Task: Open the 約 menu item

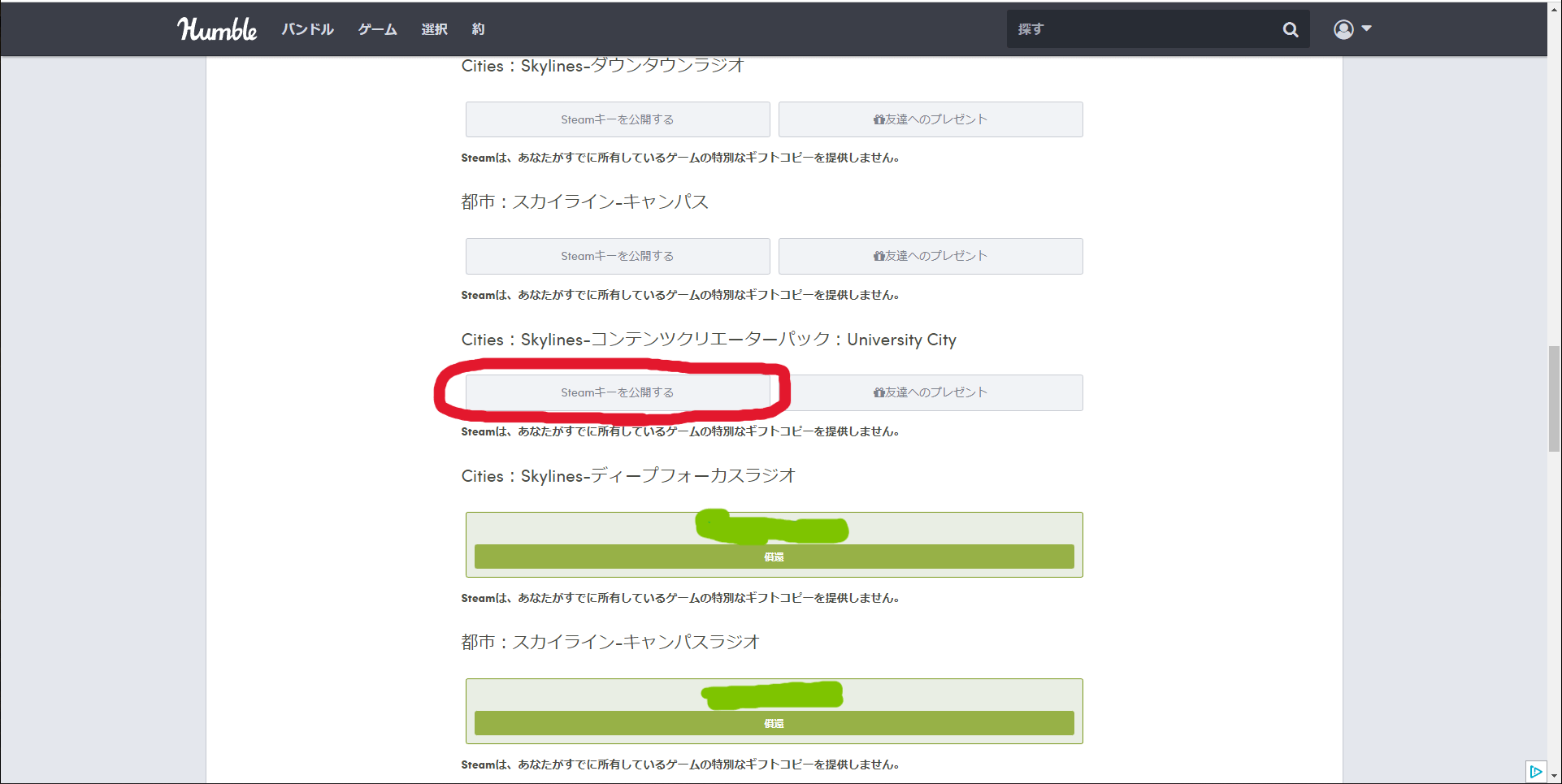Action: pyautogui.click(x=478, y=29)
